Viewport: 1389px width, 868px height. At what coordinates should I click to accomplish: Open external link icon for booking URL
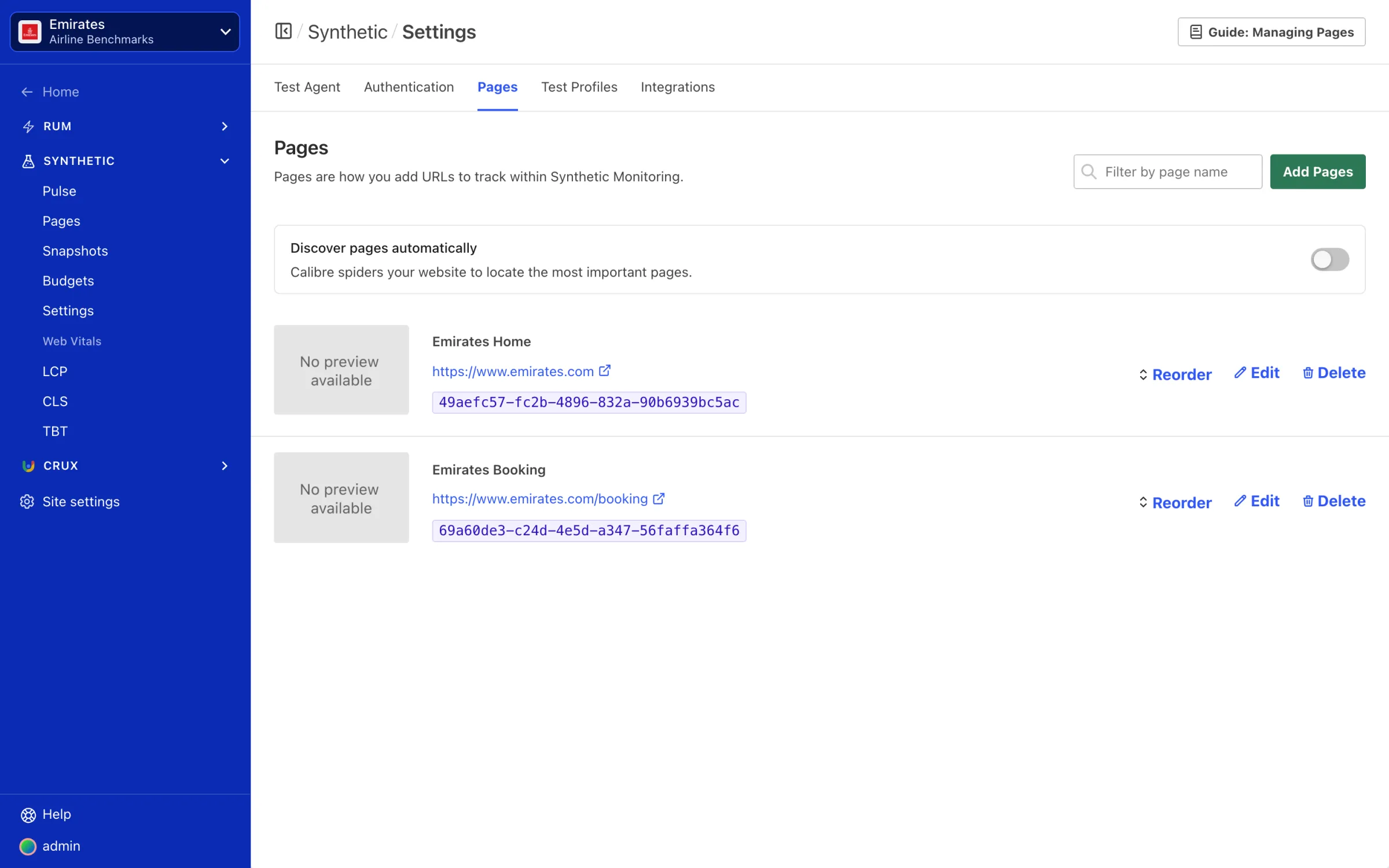coord(659,498)
